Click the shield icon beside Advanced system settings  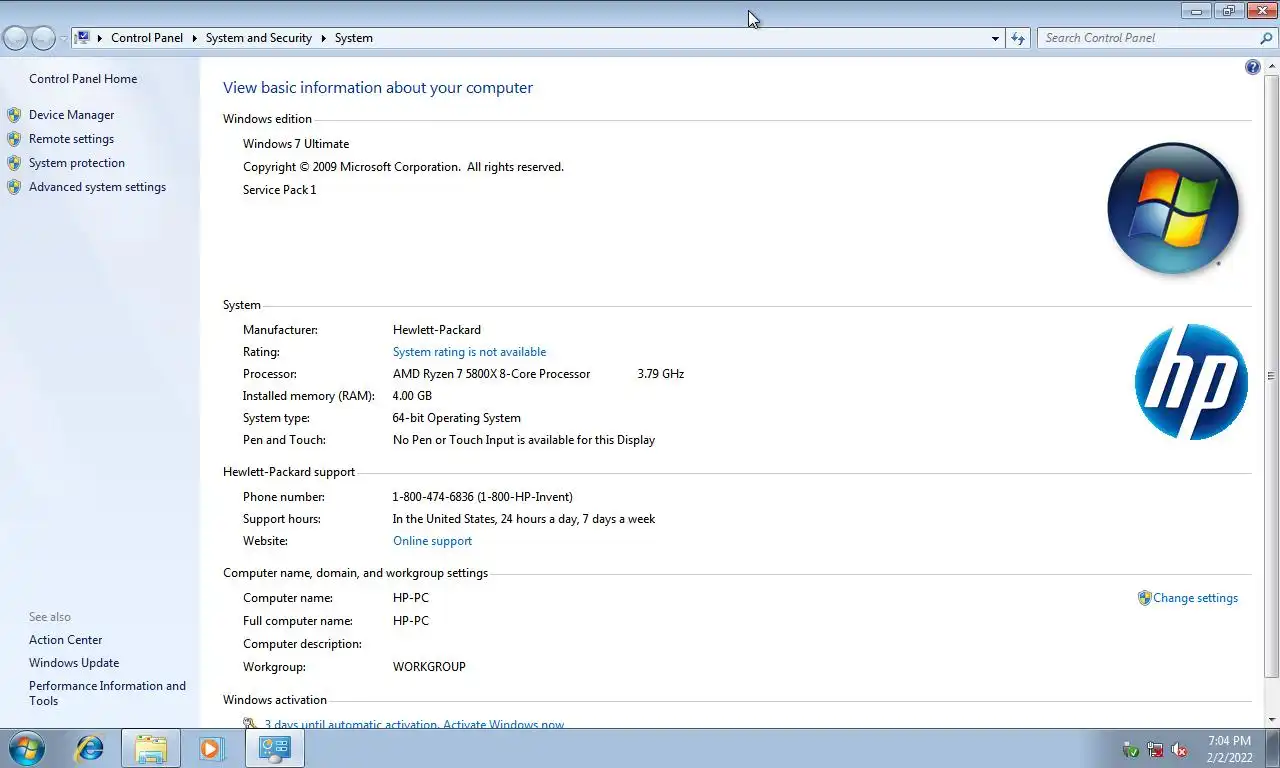click(x=14, y=187)
